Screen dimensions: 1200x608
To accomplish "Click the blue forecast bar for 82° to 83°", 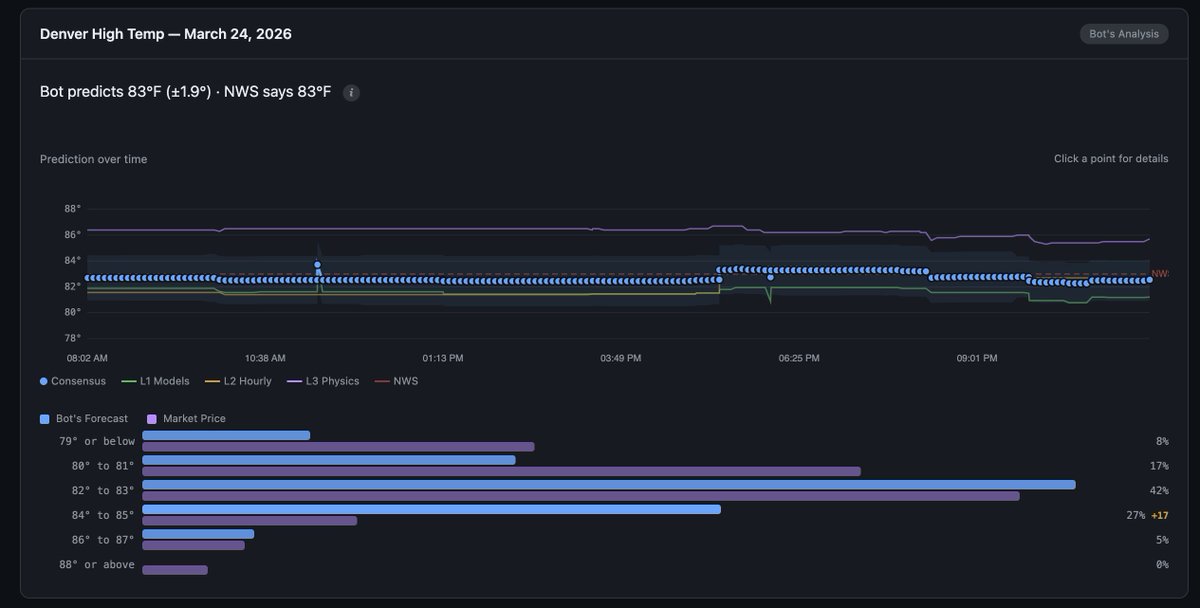I will pos(609,485).
